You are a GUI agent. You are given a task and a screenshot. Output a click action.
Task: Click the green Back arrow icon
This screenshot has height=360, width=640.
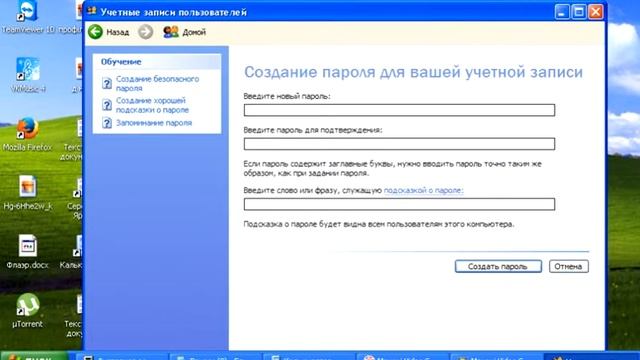pyautogui.click(x=96, y=32)
